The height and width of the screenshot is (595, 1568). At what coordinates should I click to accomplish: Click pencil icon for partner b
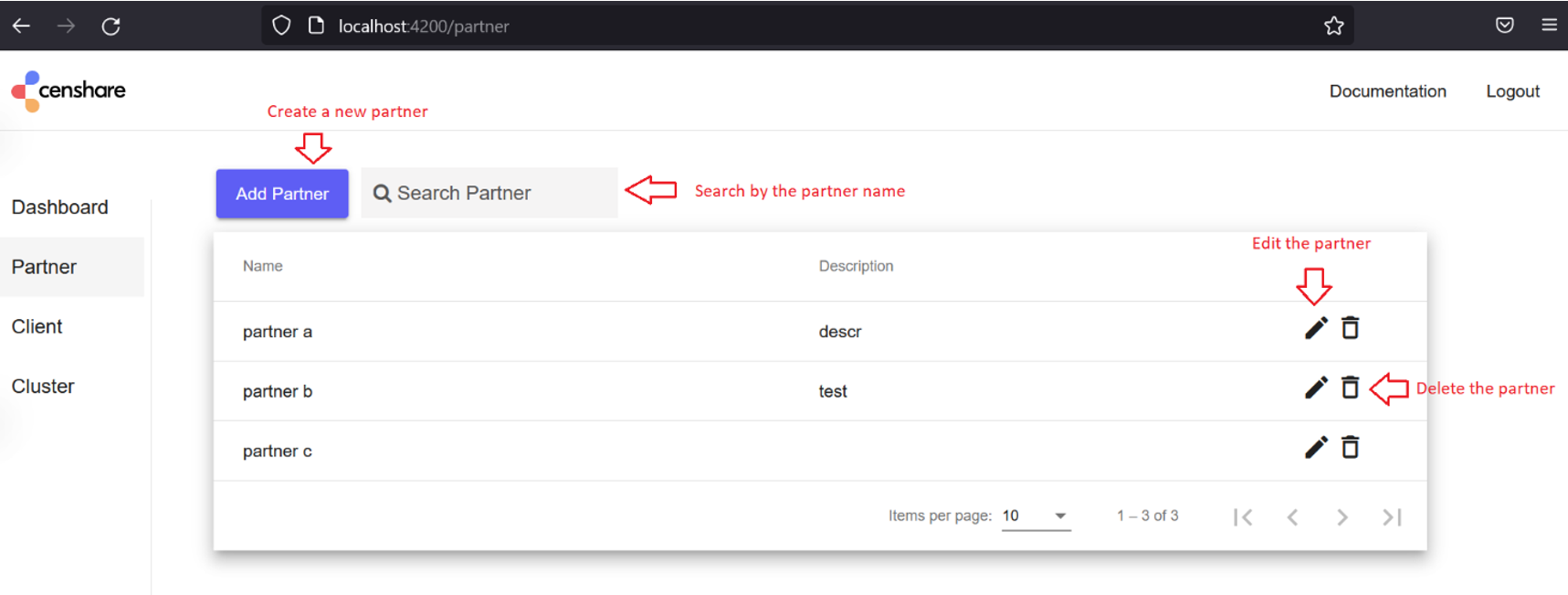[x=1315, y=388]
